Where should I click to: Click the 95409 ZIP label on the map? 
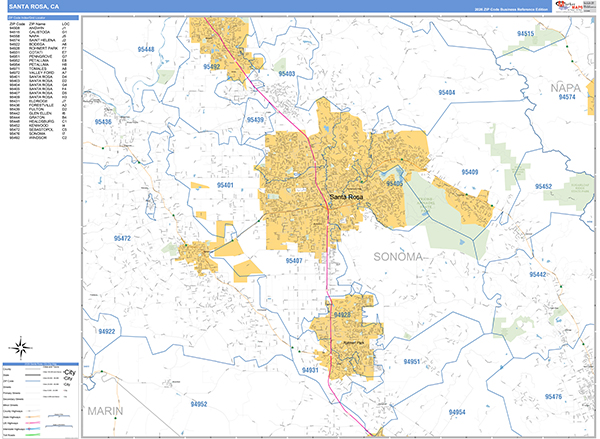click(470, 172)
